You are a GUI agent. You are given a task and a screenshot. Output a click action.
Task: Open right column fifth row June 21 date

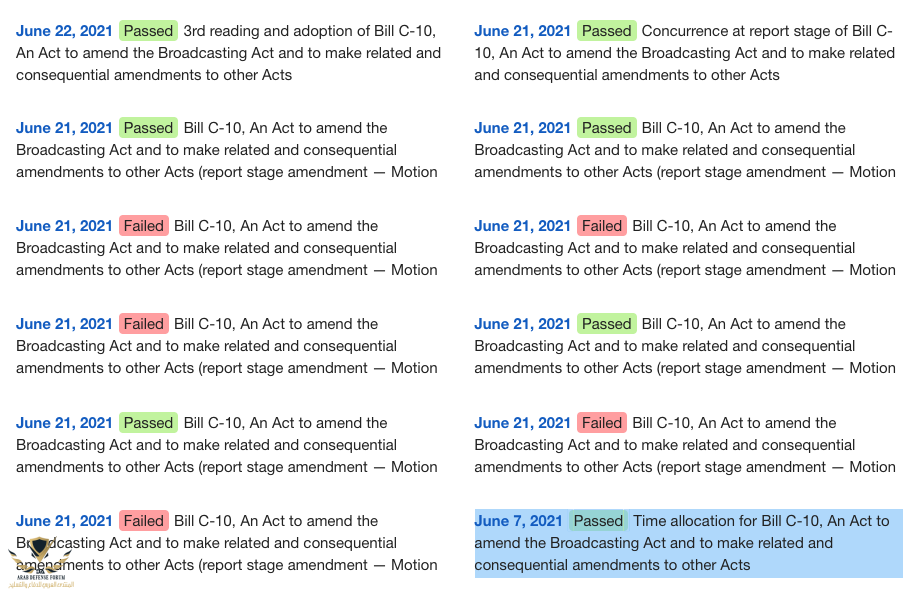pos(522,423)
